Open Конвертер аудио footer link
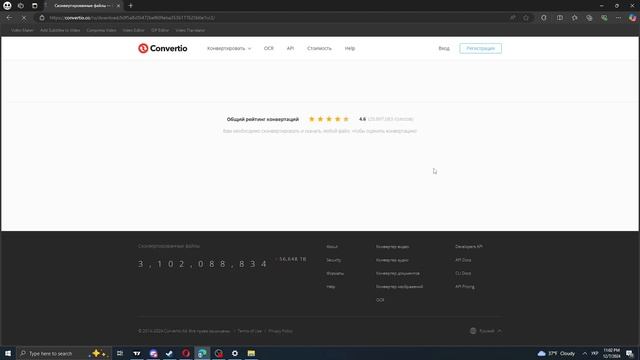Image resolution: width=640 pixels, height=360 pixels. (392, 260)
